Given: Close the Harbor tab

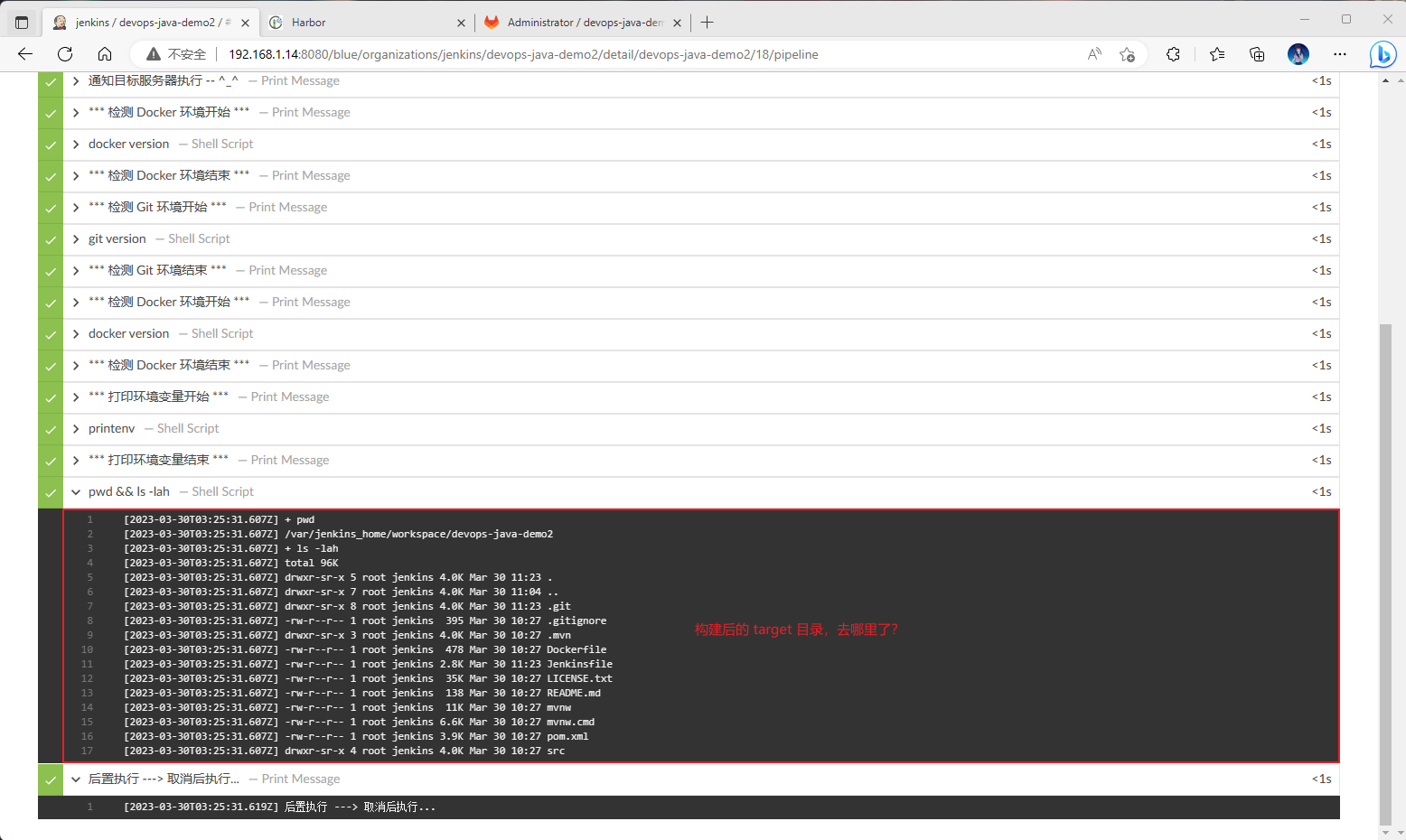Looking at the screenshot, I should pos(462,23).
